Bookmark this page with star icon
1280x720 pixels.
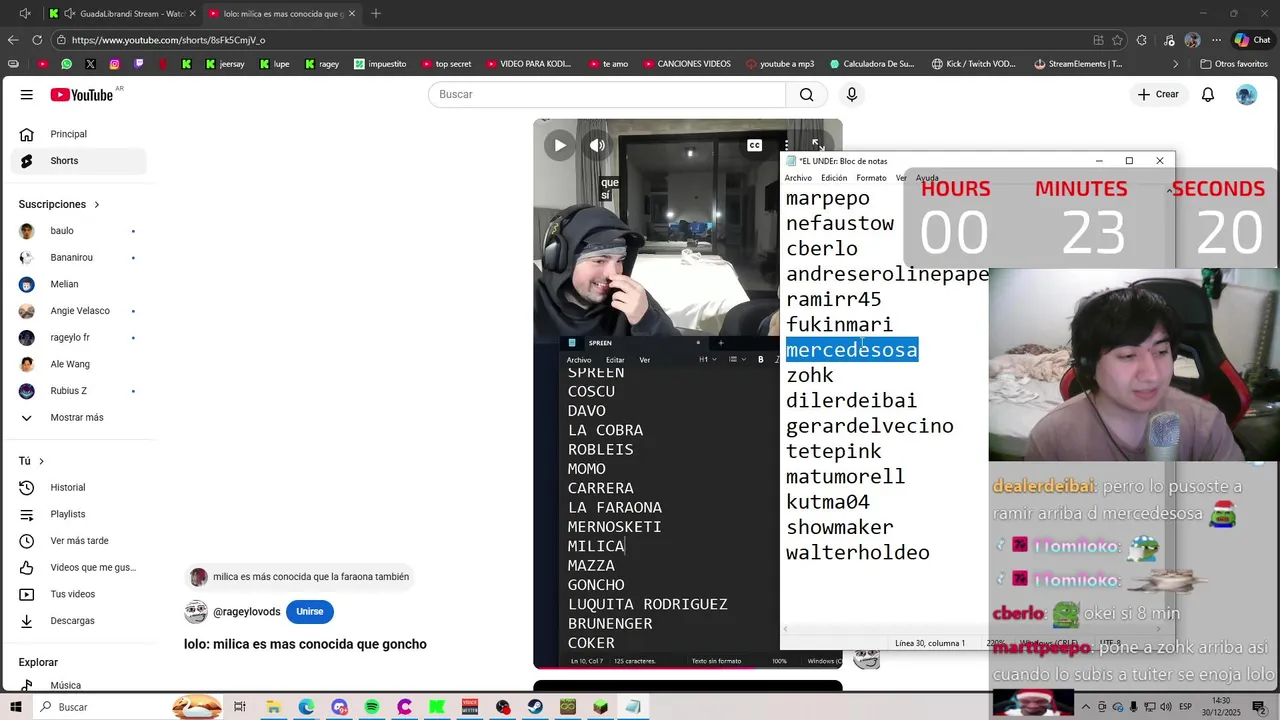1117,40
